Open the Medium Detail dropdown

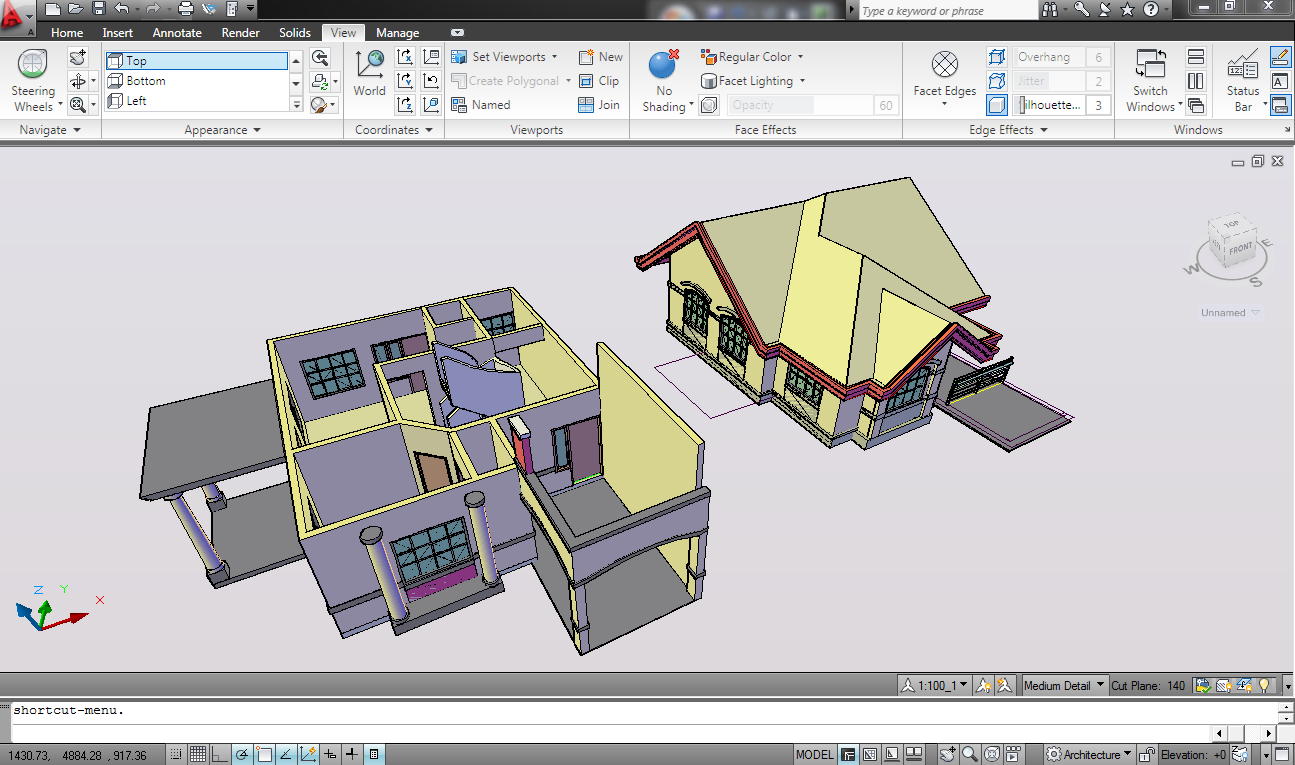[x=1065, y=686]
